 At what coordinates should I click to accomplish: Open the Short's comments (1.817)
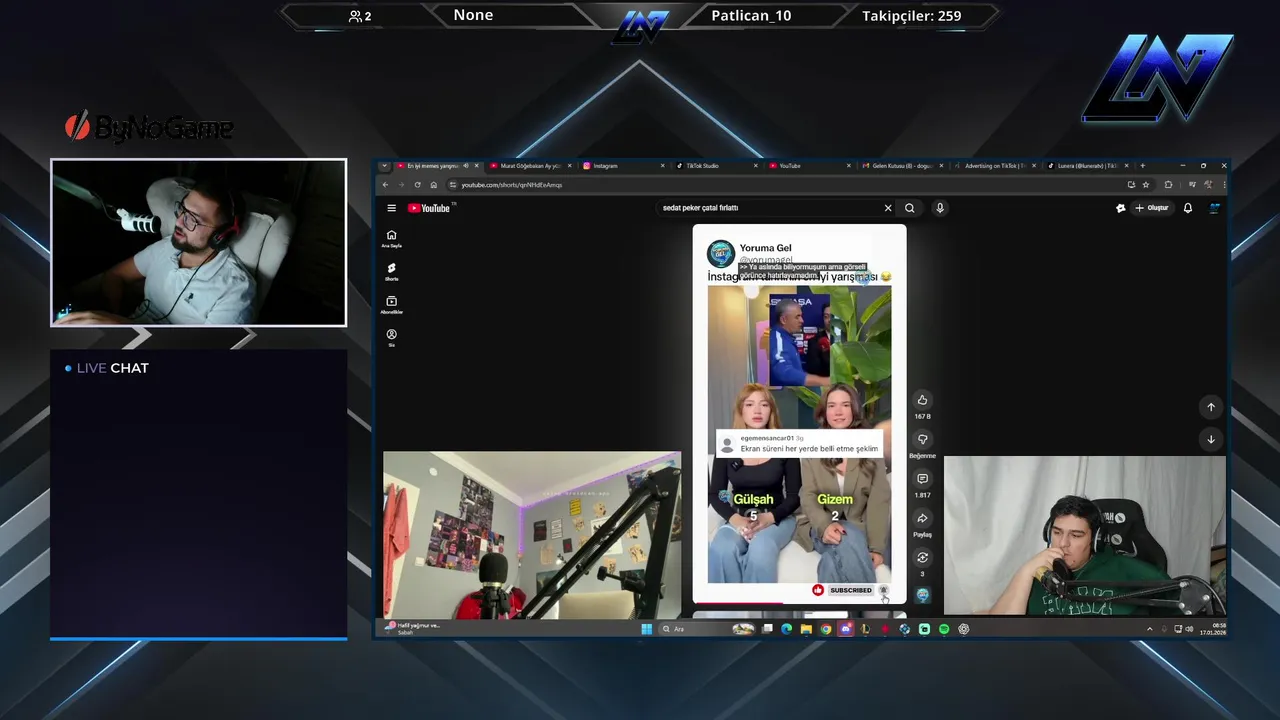pyautogui.click(x=922, y=479)
